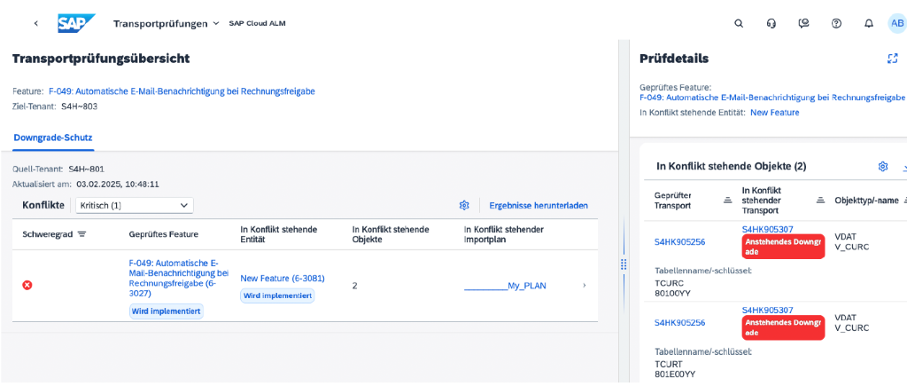Click the conflicting objects count 2
Viewport: 908px width, 386px height.
pyautogui.click(x=354, y=285)
